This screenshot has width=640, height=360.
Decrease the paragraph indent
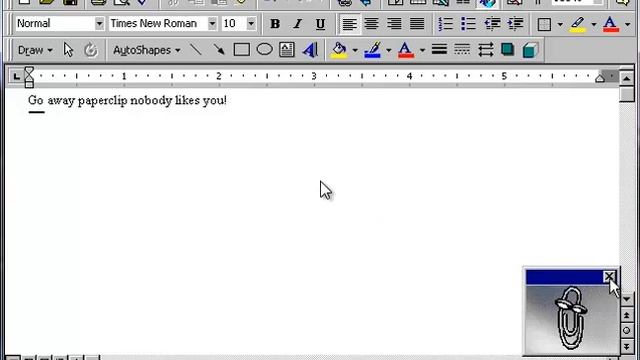click(492, 24)
